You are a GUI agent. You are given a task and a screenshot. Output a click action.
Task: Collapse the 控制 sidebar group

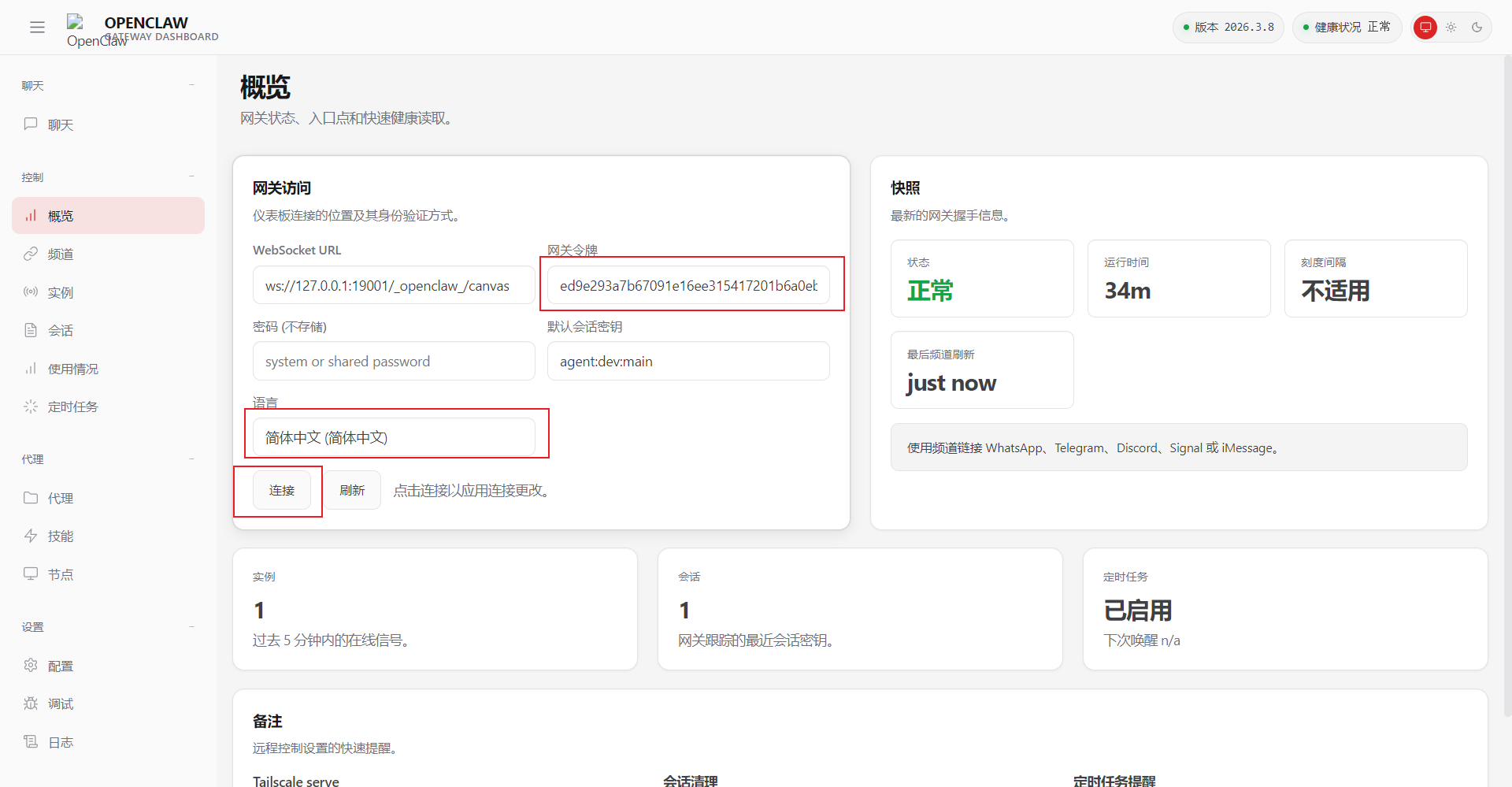click(109, 177)
